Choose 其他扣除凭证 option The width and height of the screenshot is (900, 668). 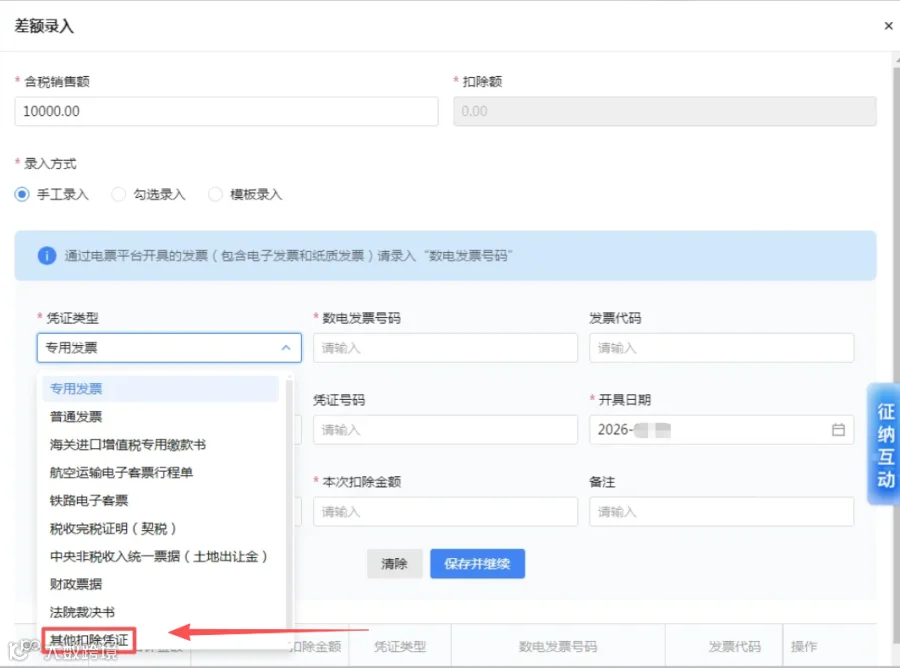point(89,640)
